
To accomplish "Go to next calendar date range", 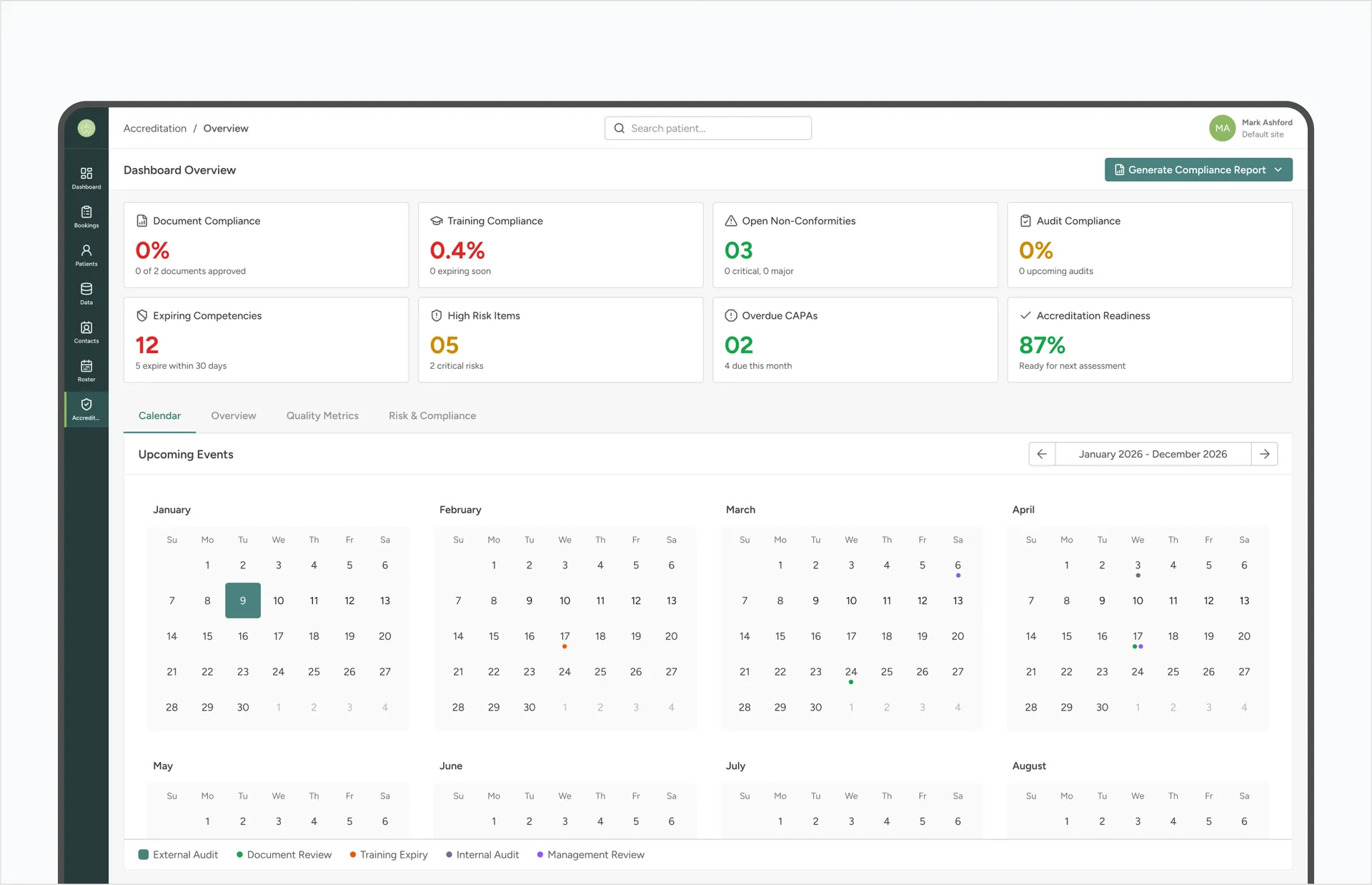I will [1265, 454].
